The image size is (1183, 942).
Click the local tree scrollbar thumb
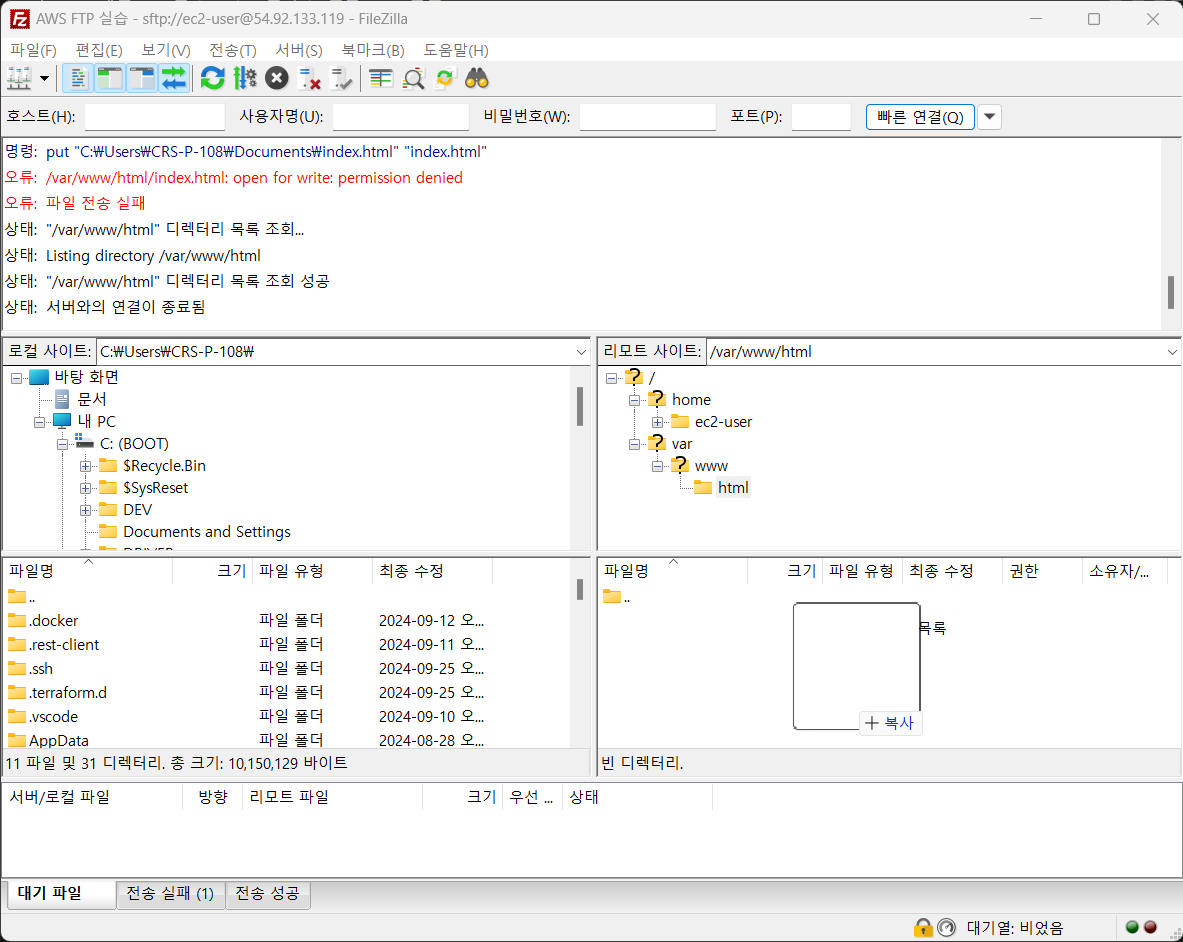[x=579, y=407]
